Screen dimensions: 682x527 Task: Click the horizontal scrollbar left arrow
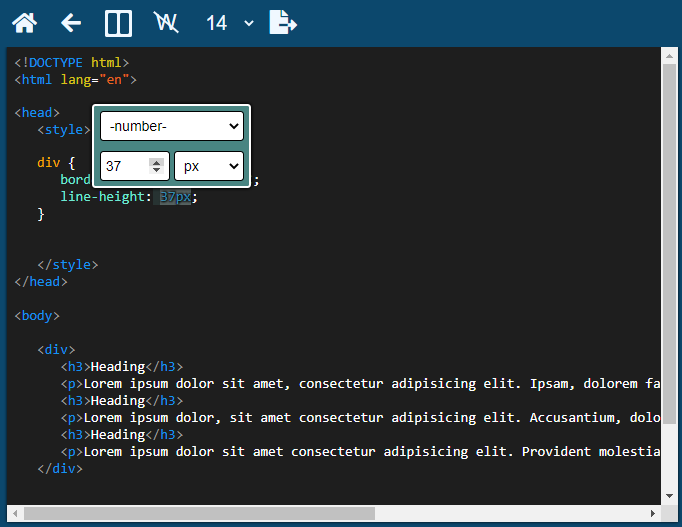pyautogui.click(x=15, y=513)
